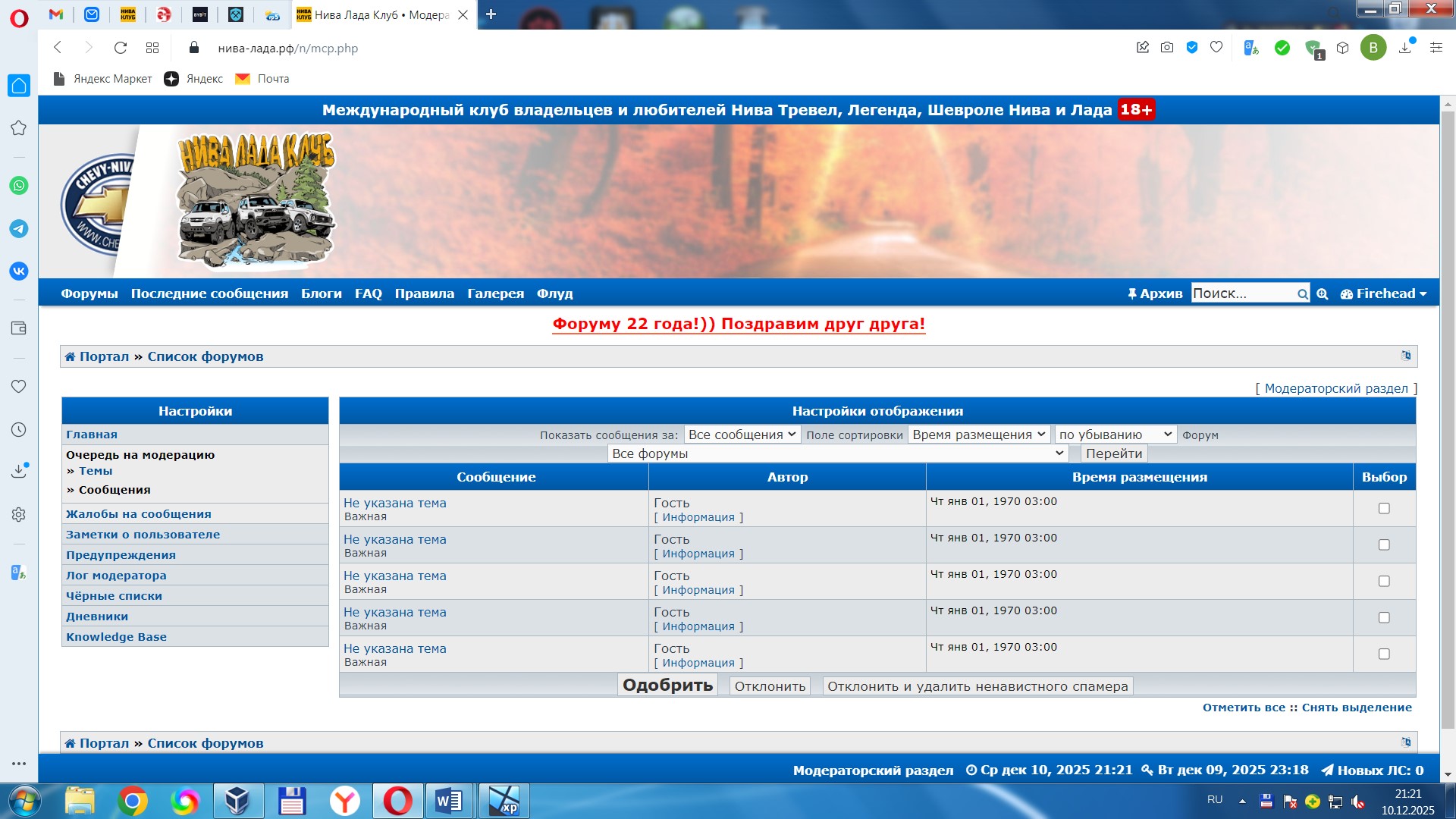Click advanced search icon beside search box

1323,294
